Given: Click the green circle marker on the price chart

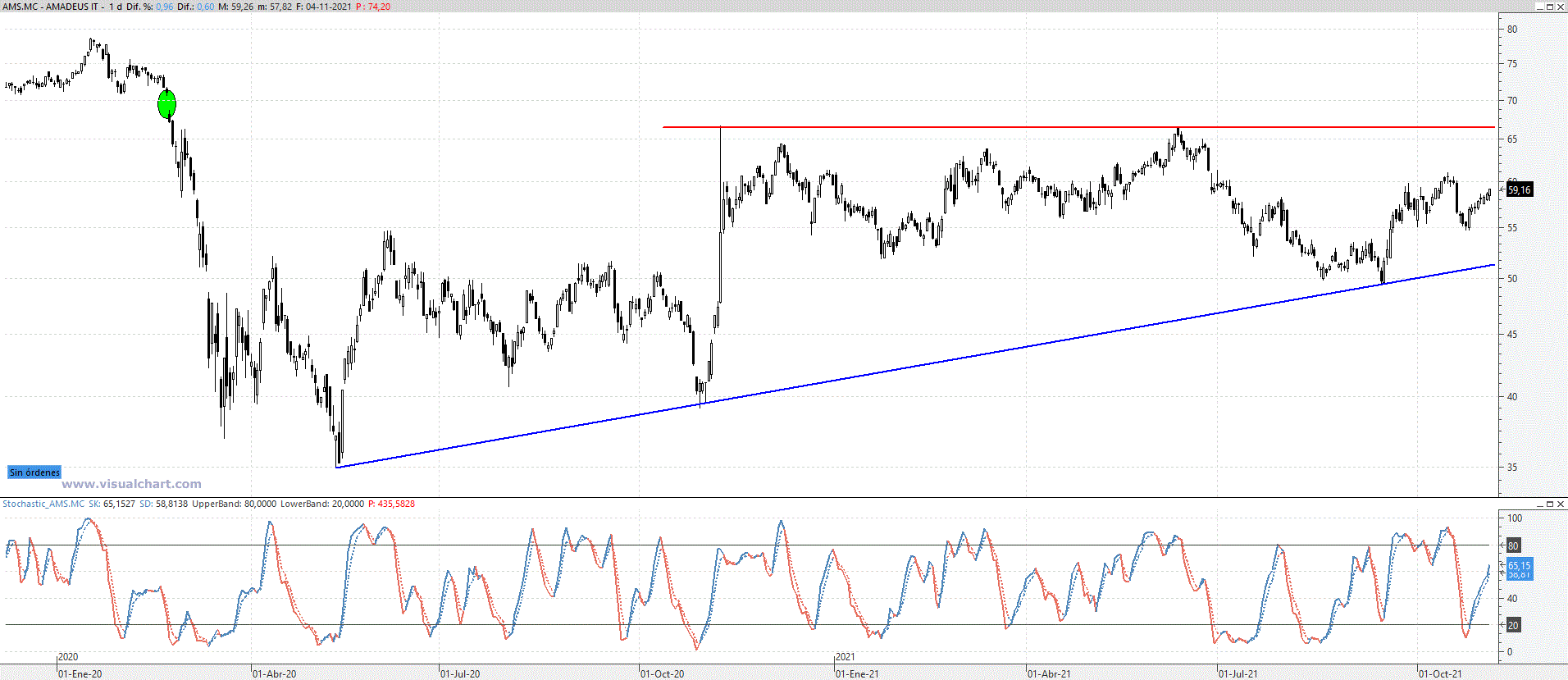Looking at the screenshot, I should pos(166,104).
